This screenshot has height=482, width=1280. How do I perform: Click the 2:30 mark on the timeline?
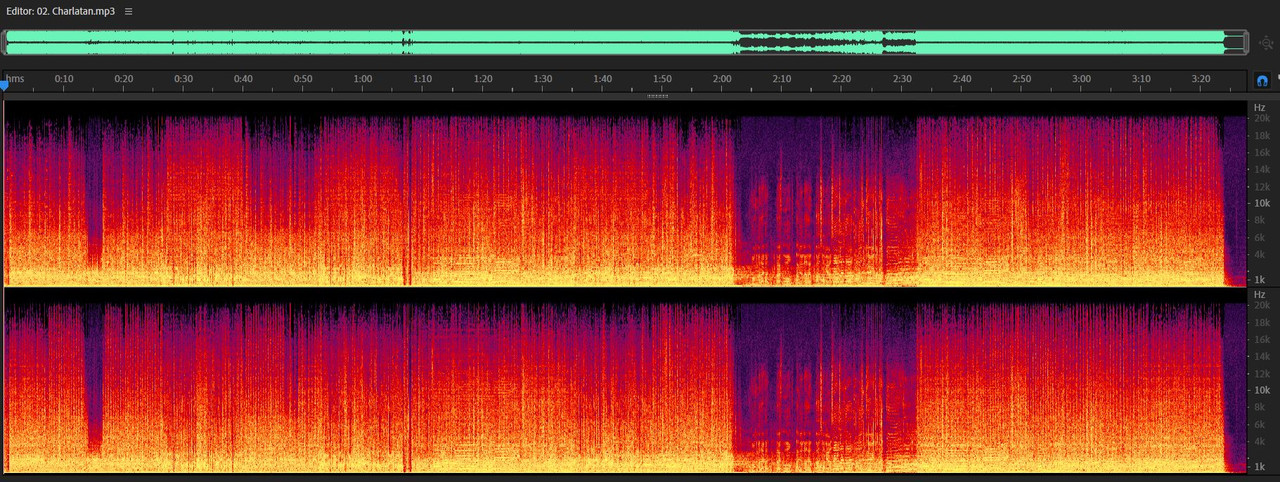point(902,79)
